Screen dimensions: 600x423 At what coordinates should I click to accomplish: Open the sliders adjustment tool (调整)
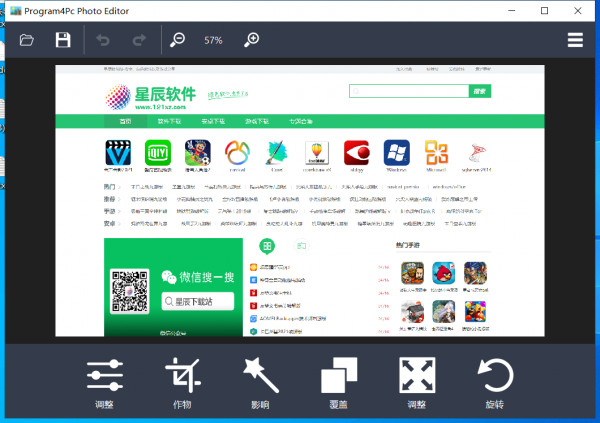pyautogui.click(x=104, y=383)
